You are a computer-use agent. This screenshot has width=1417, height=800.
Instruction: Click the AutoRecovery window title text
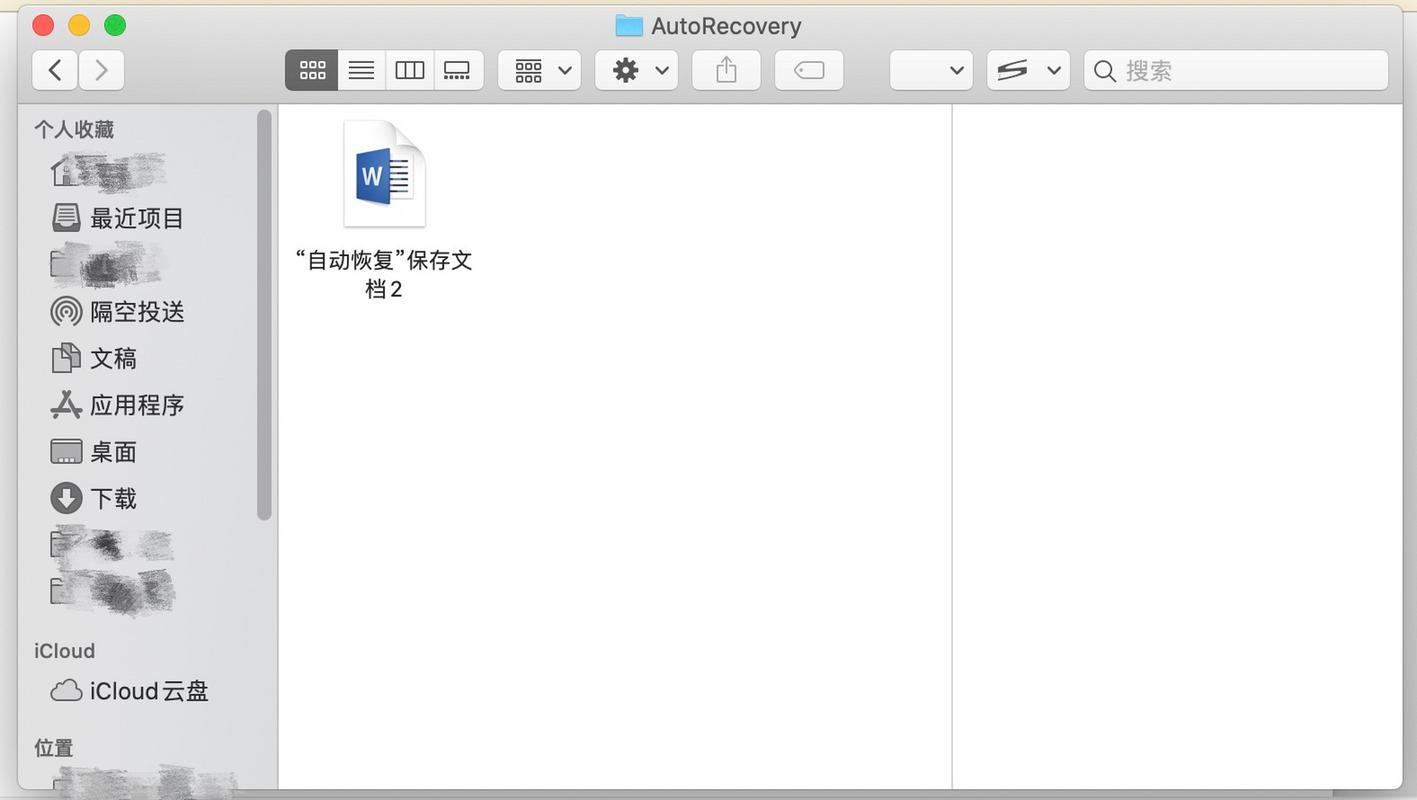(x=726, y=26)
